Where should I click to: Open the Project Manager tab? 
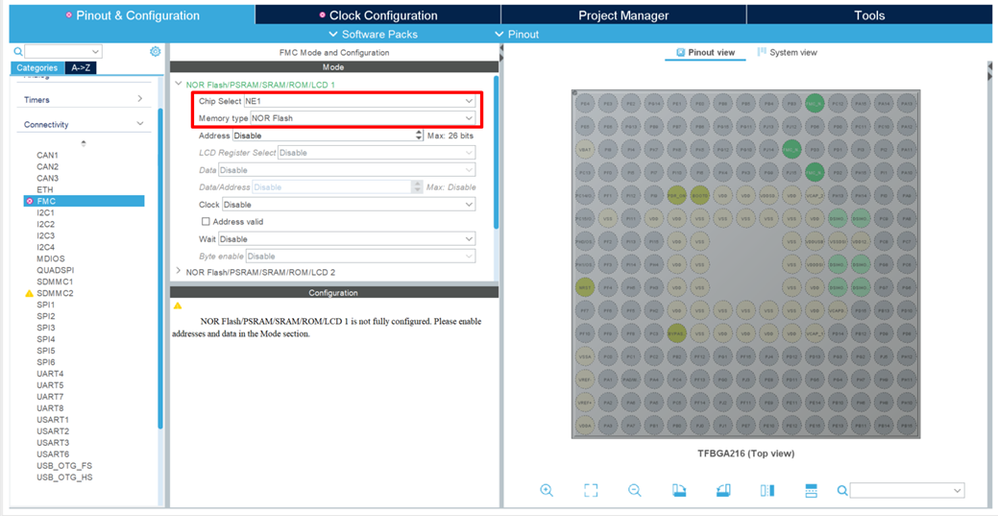coord(624,15)
